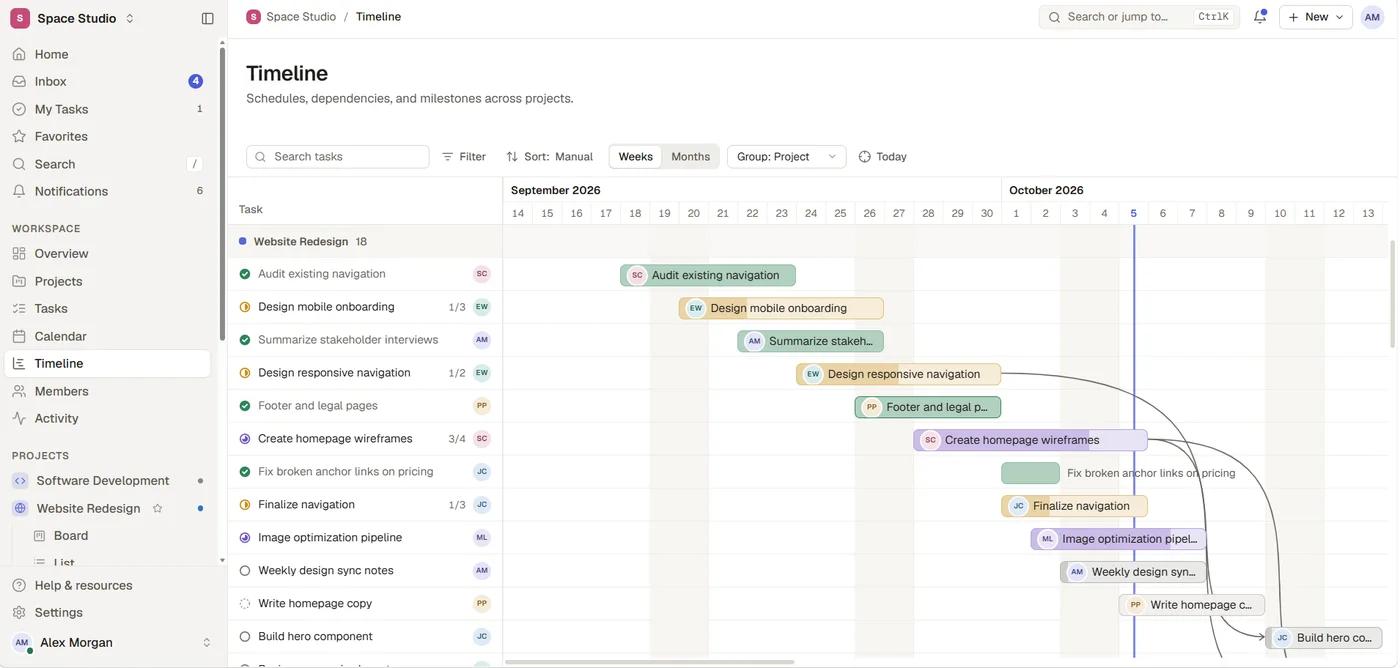Open the AM user avatar in top bar
Image resolution: width=1400 pixels, height=668 pixels.
[1372, 17]
